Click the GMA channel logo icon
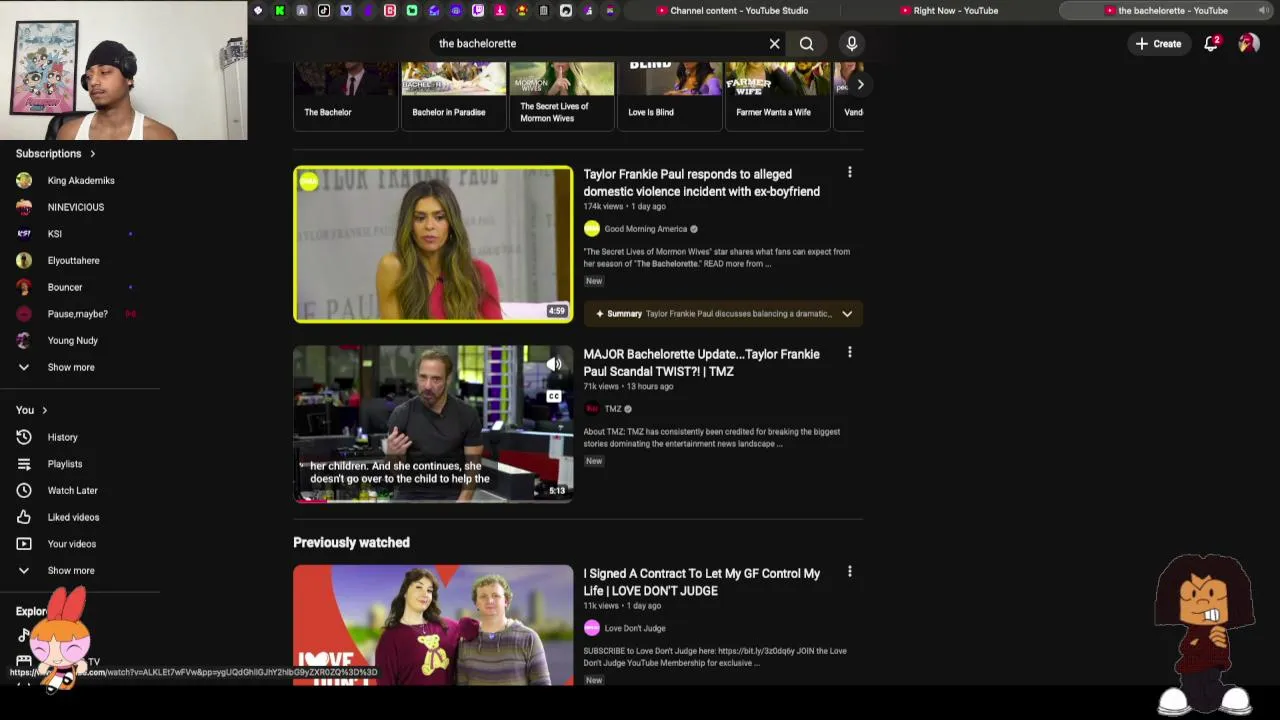The height and width of the screenshot is (720, 1280). pyautogui.click(x=592, y=229)
